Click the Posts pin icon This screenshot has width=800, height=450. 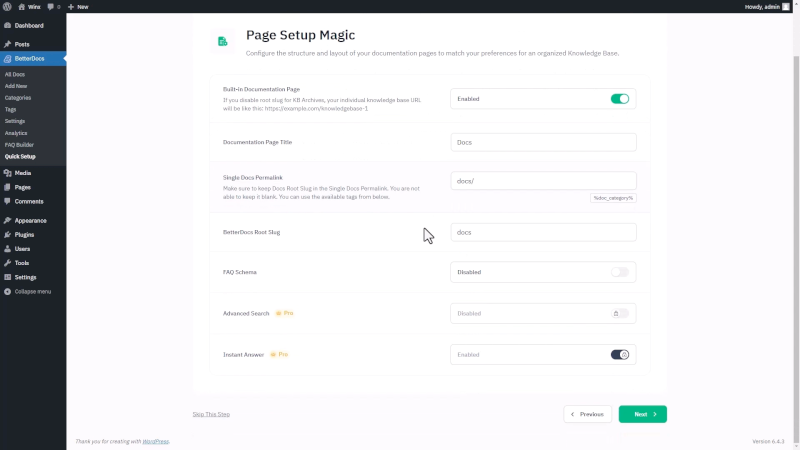(x=8, y=44)
